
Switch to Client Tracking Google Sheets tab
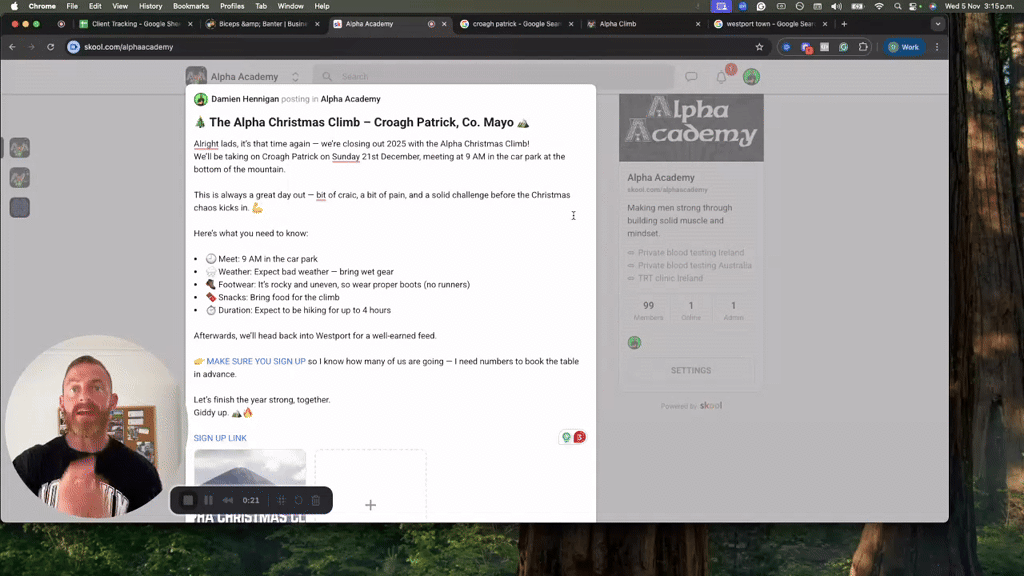click(x=135, y=24)
